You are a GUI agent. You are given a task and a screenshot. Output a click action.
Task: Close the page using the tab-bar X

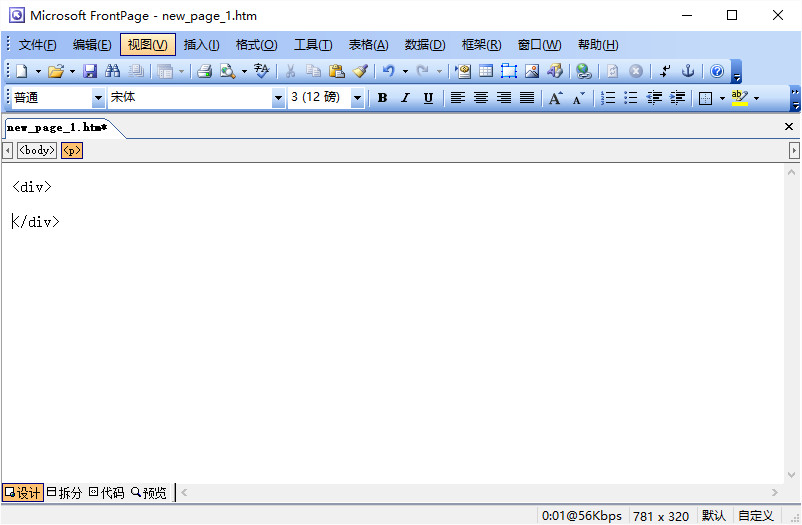pos(789,126)
